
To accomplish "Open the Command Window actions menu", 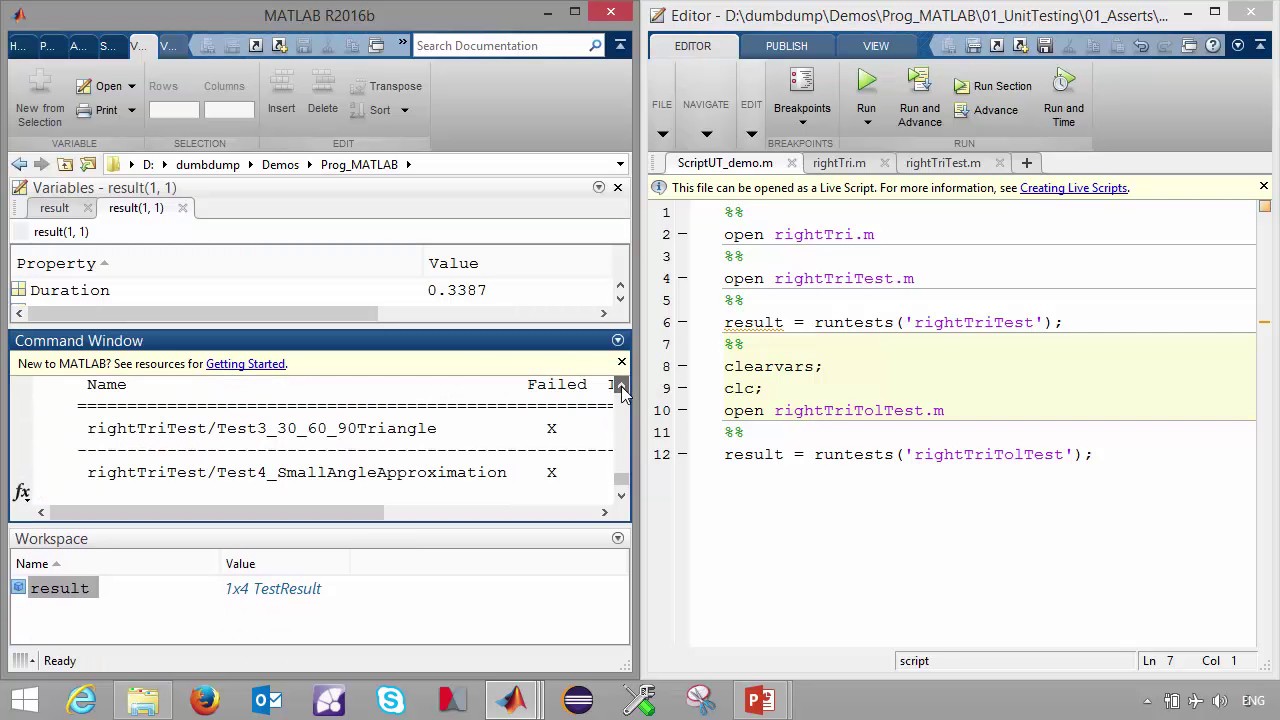I will pos(618,341).
